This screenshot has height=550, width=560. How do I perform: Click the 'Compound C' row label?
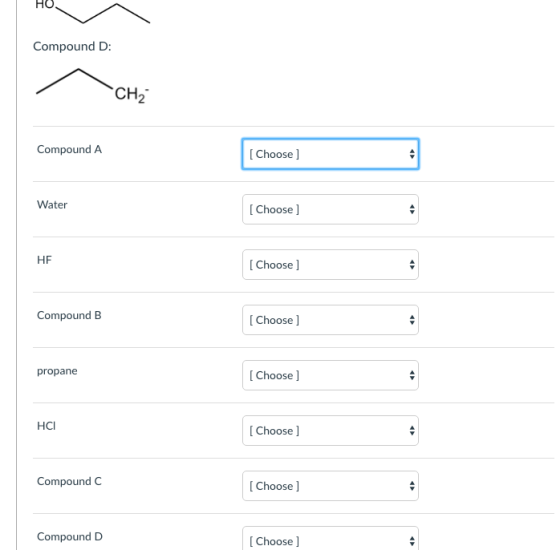tap(69, 481)
